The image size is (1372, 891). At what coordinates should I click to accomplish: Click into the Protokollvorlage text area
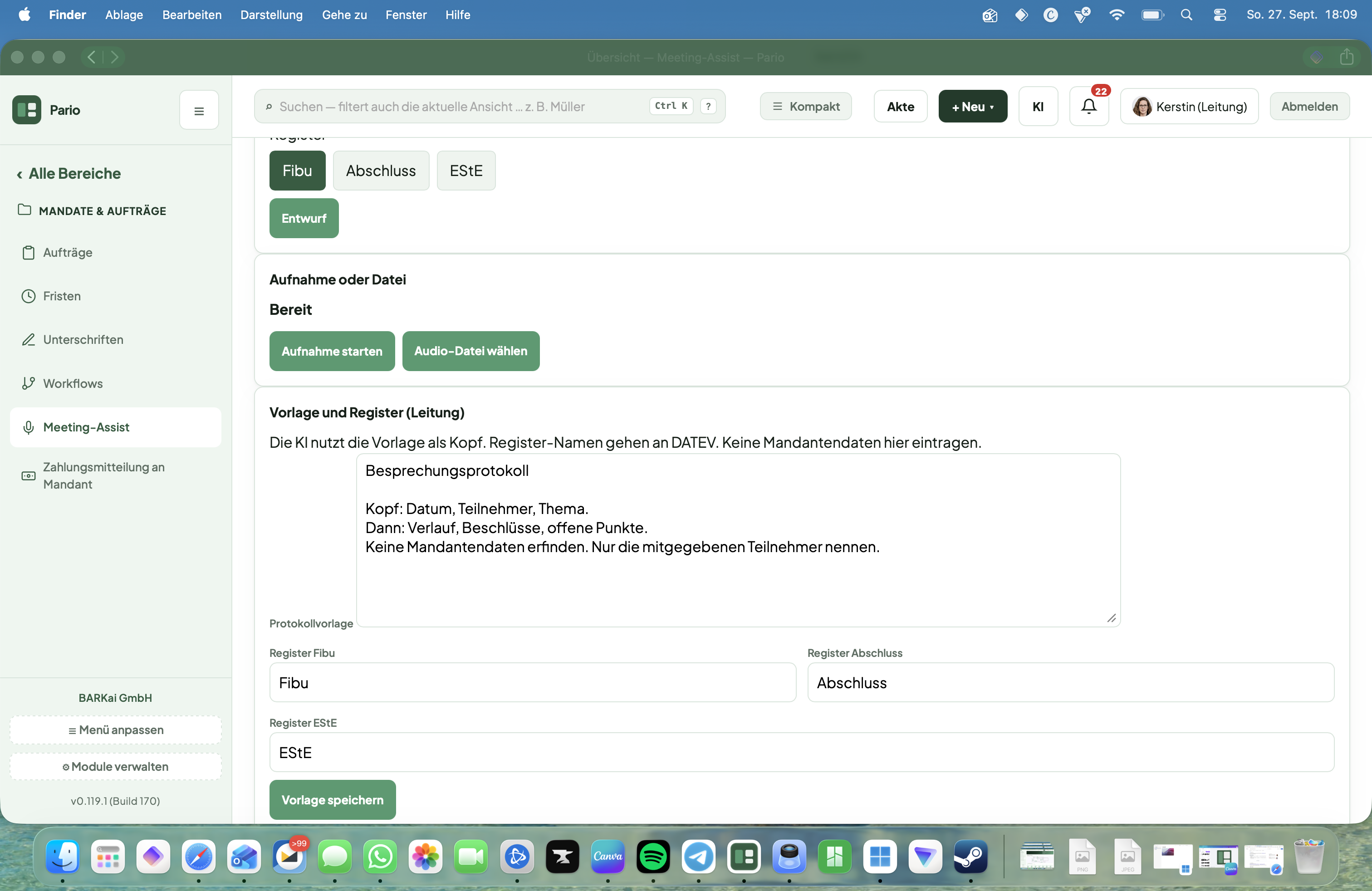tap(738, 540)
